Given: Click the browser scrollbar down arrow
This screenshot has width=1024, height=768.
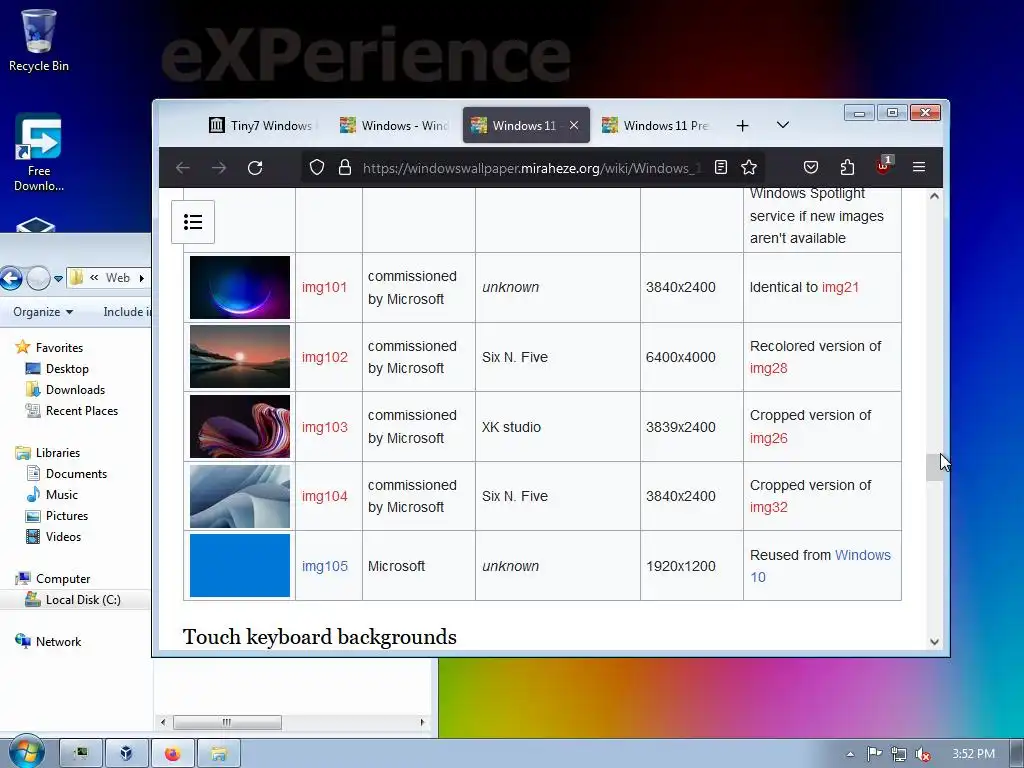Looking at the screenshot, I should 935,642.
